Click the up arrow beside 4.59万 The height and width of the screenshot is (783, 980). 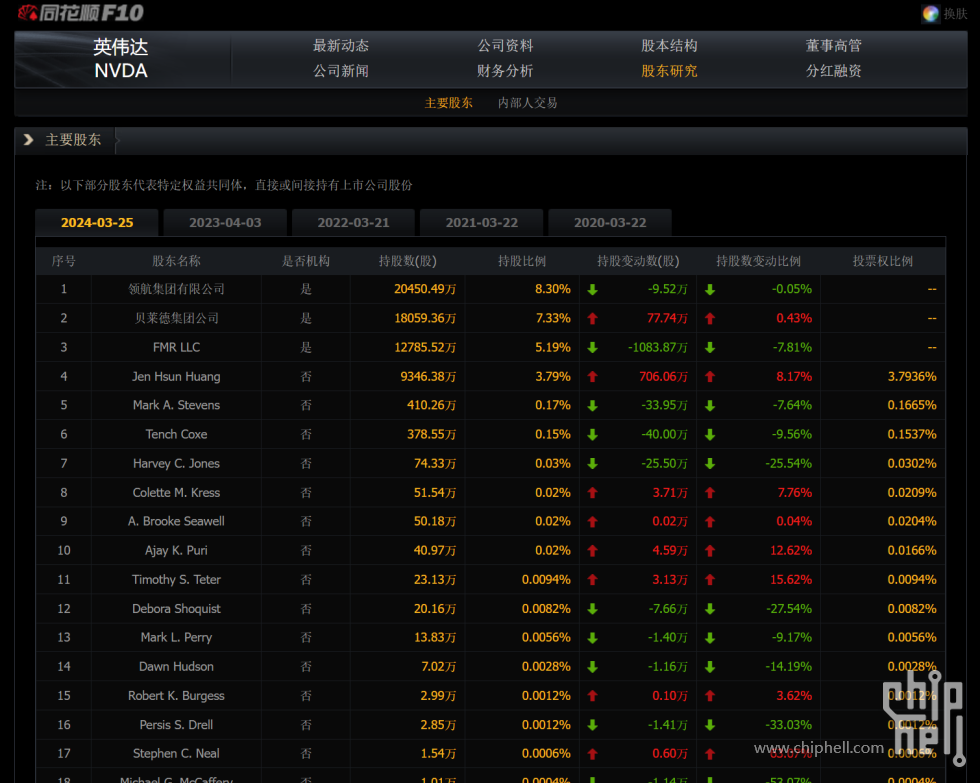[592, 551]
